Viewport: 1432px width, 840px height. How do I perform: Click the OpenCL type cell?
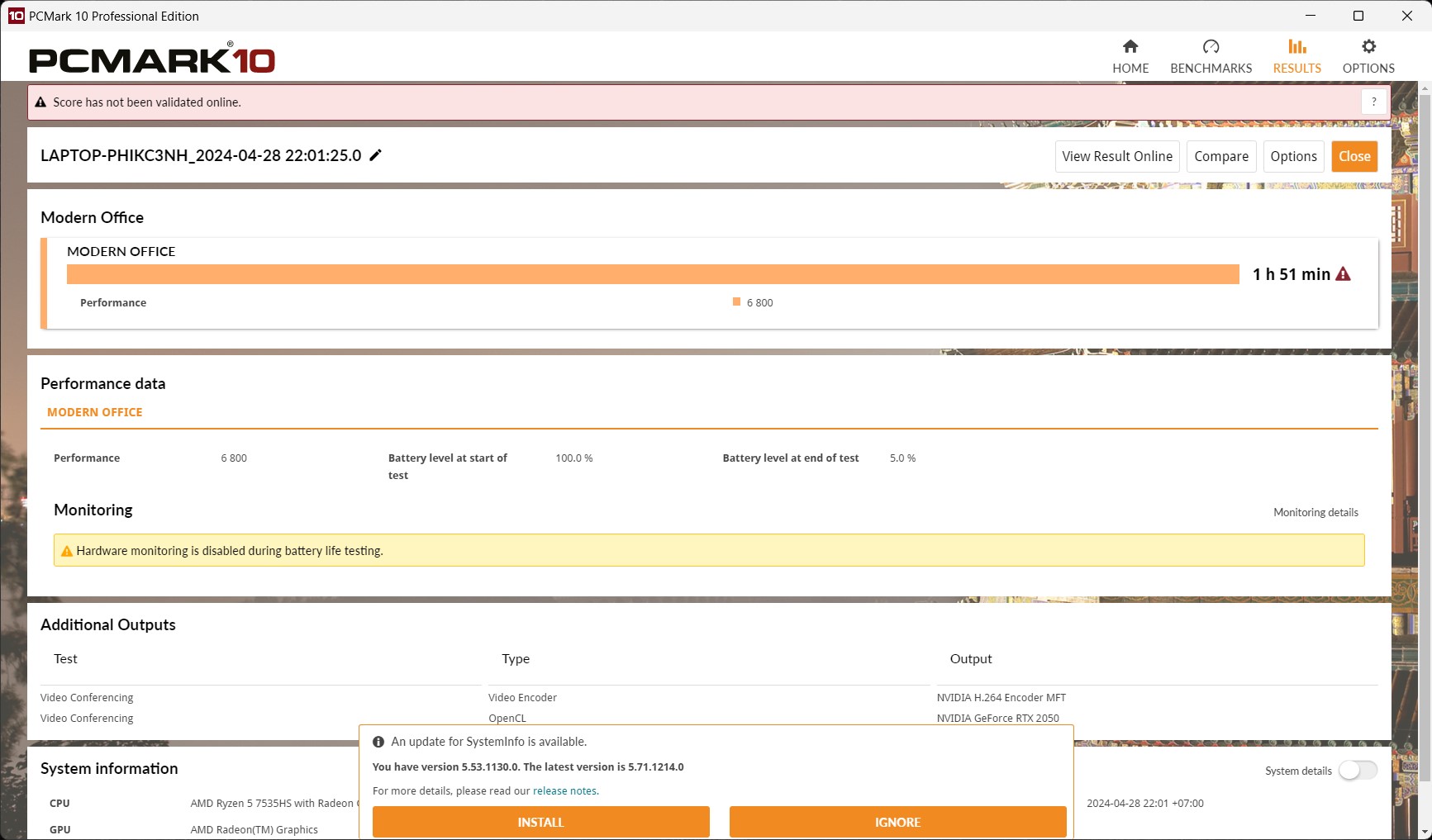(x=507, y=718)
